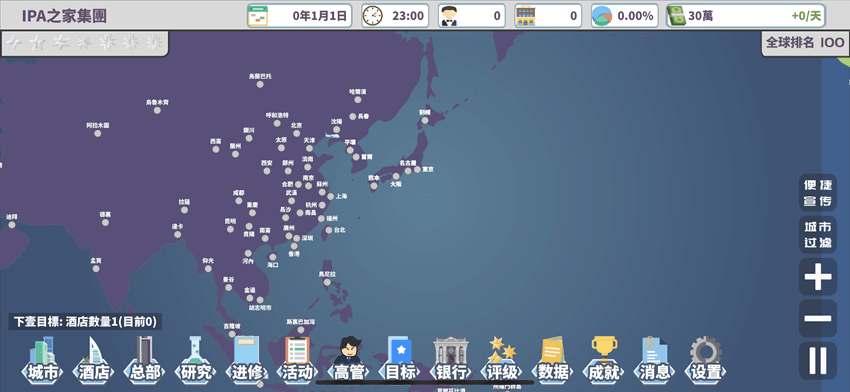Click the staff count bellhop indicator

(x=472, y=16)
